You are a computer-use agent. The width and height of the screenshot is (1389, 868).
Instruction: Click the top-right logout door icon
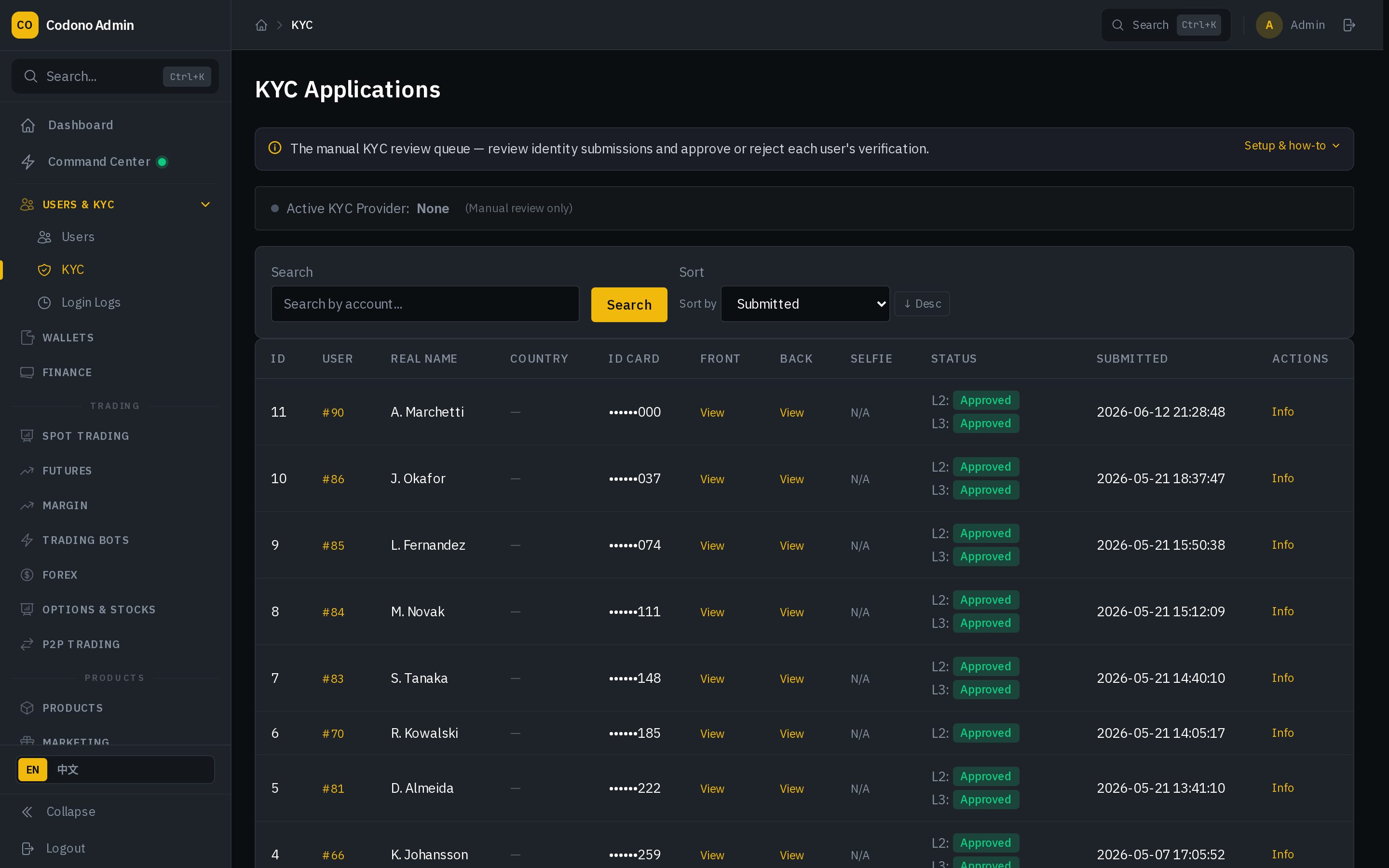coord(1349,25)
